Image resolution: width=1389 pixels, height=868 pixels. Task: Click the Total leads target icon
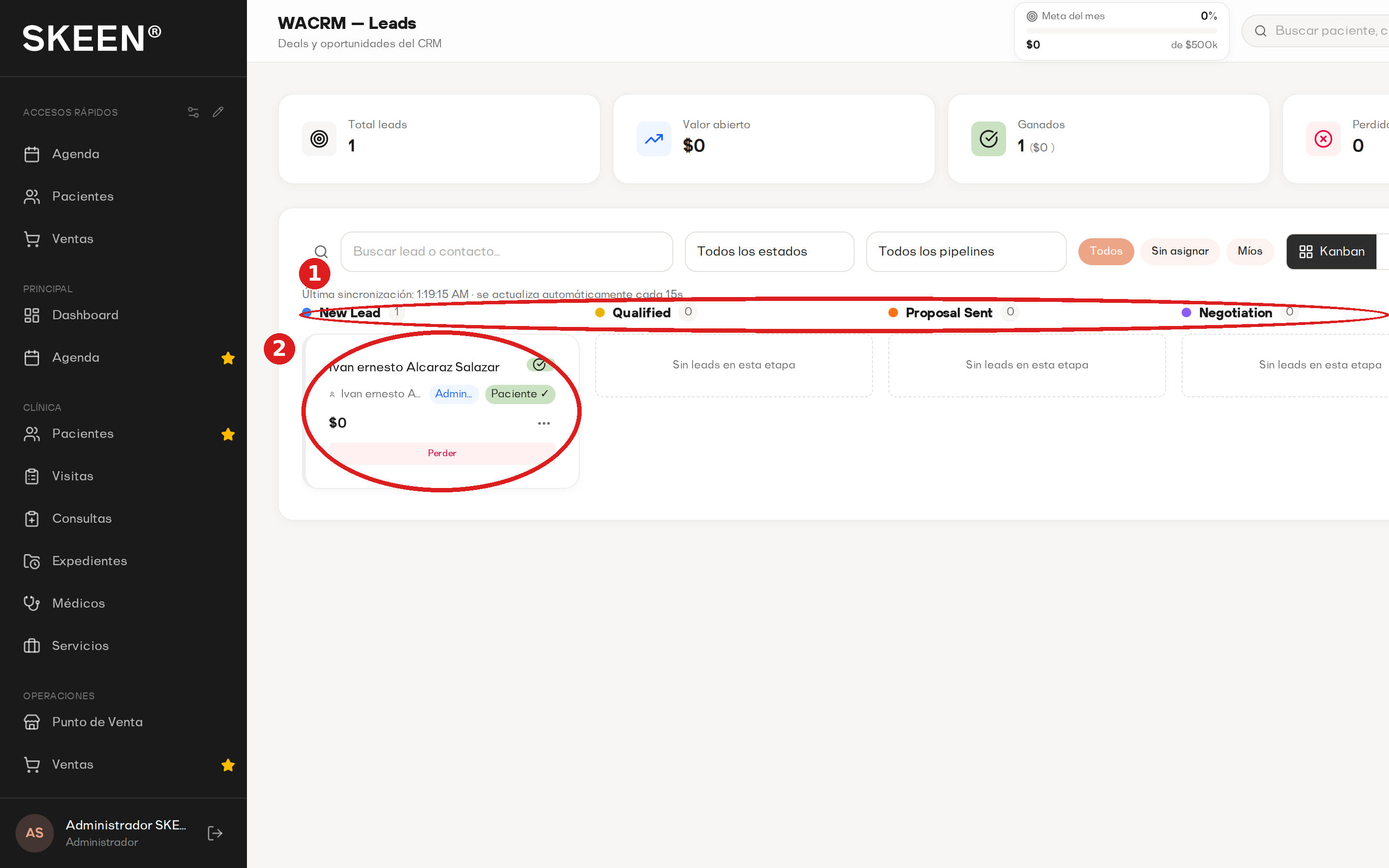(320, 139)
